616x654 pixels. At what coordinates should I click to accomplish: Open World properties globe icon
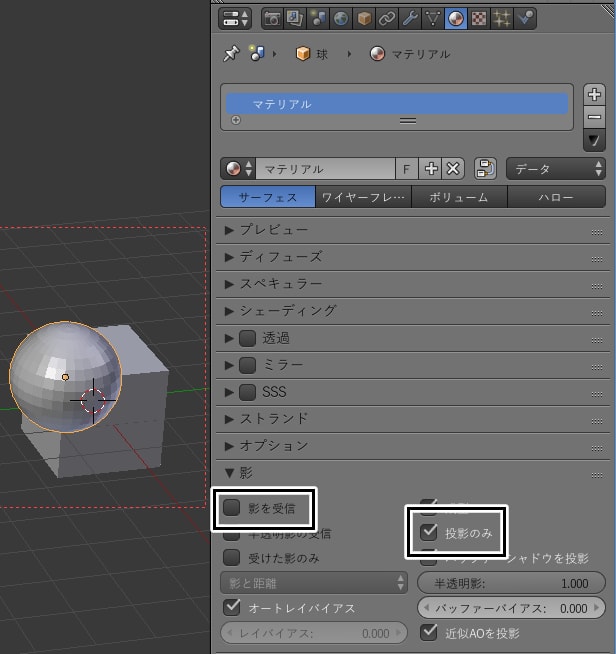tap(341, 18)
